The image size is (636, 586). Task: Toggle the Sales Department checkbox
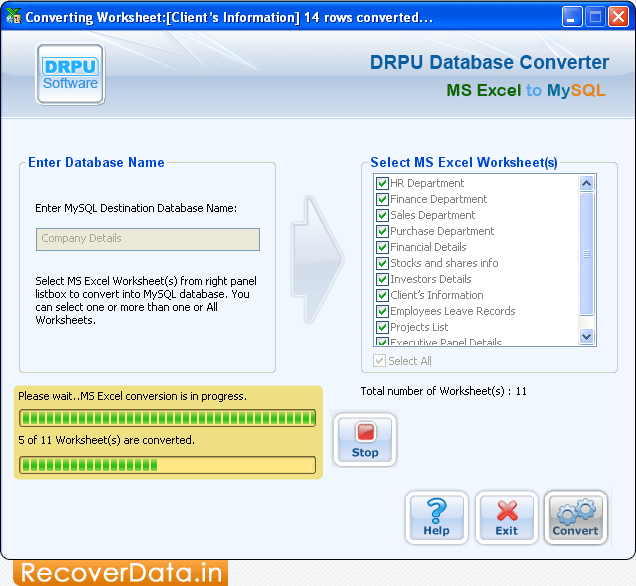point(382,215)
